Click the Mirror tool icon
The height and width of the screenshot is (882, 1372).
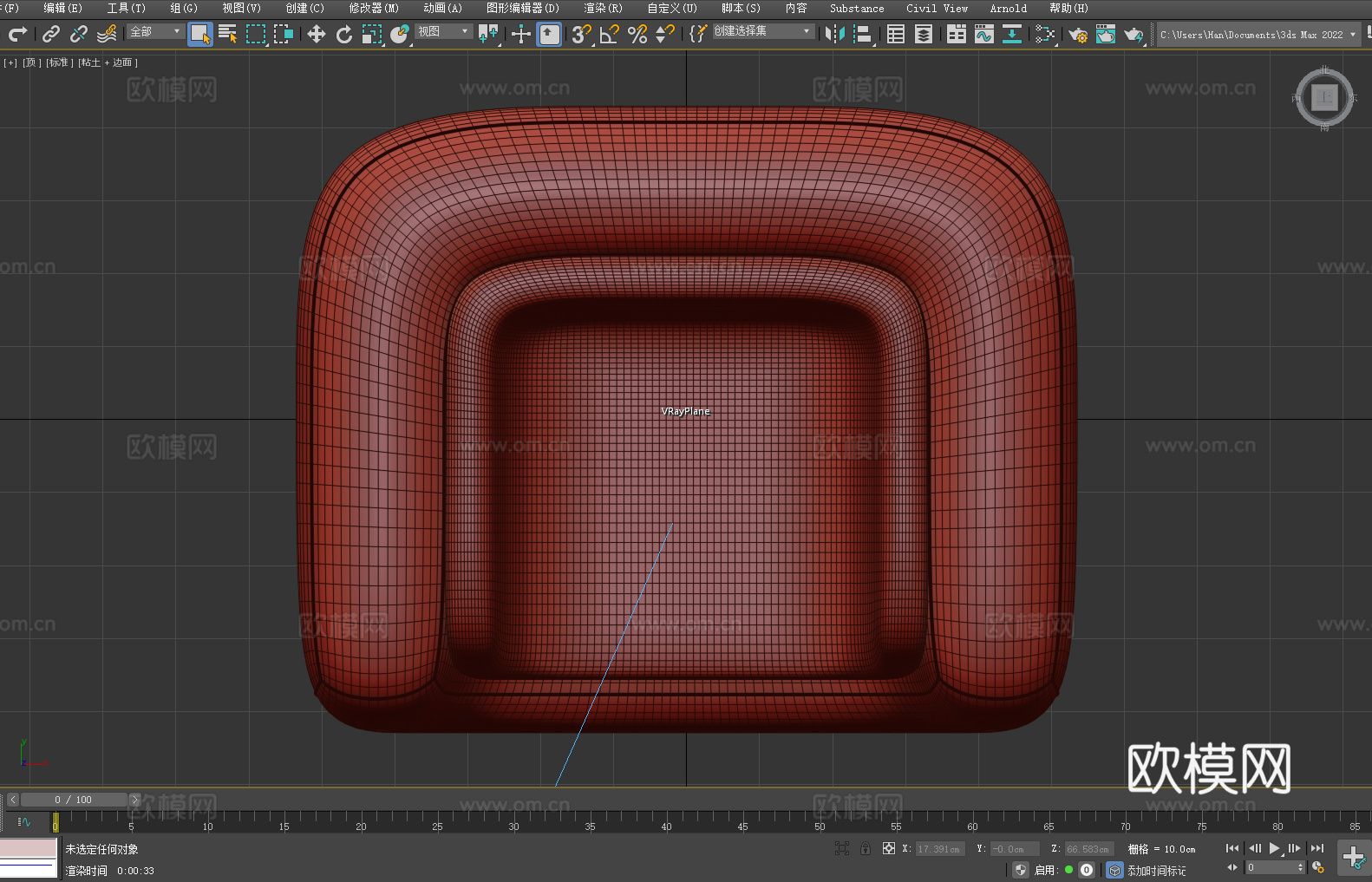[835, 34]
